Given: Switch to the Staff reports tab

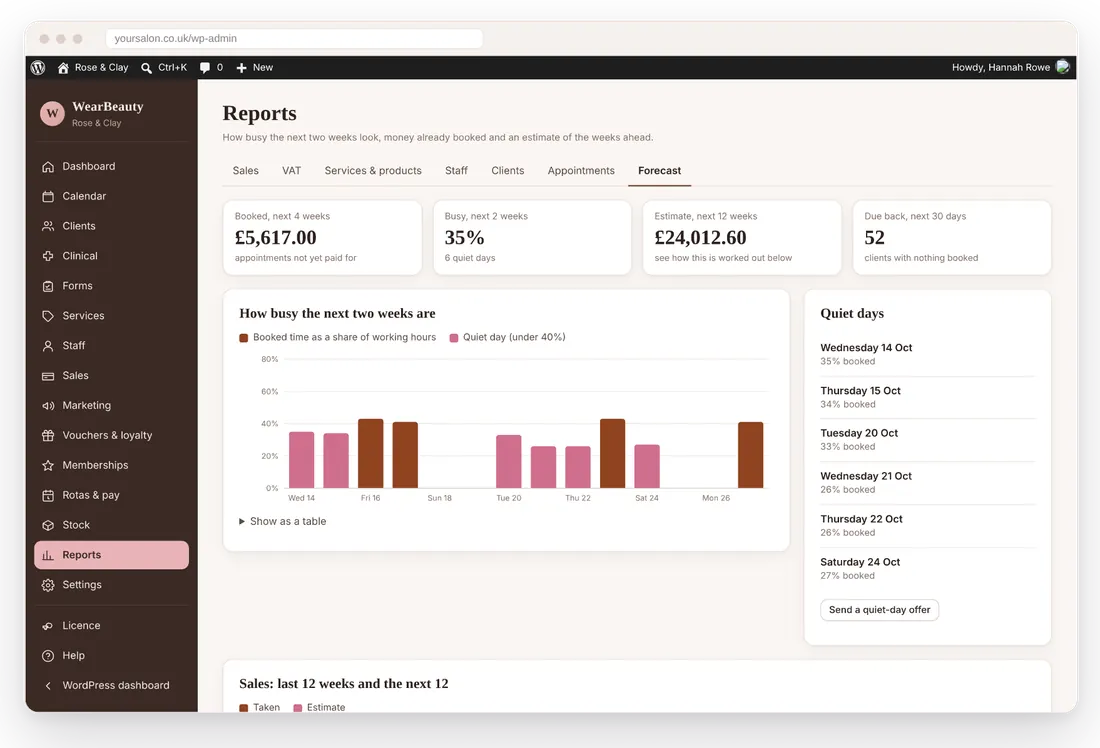Looking at the screenshot, I should (x=456, y=171).
